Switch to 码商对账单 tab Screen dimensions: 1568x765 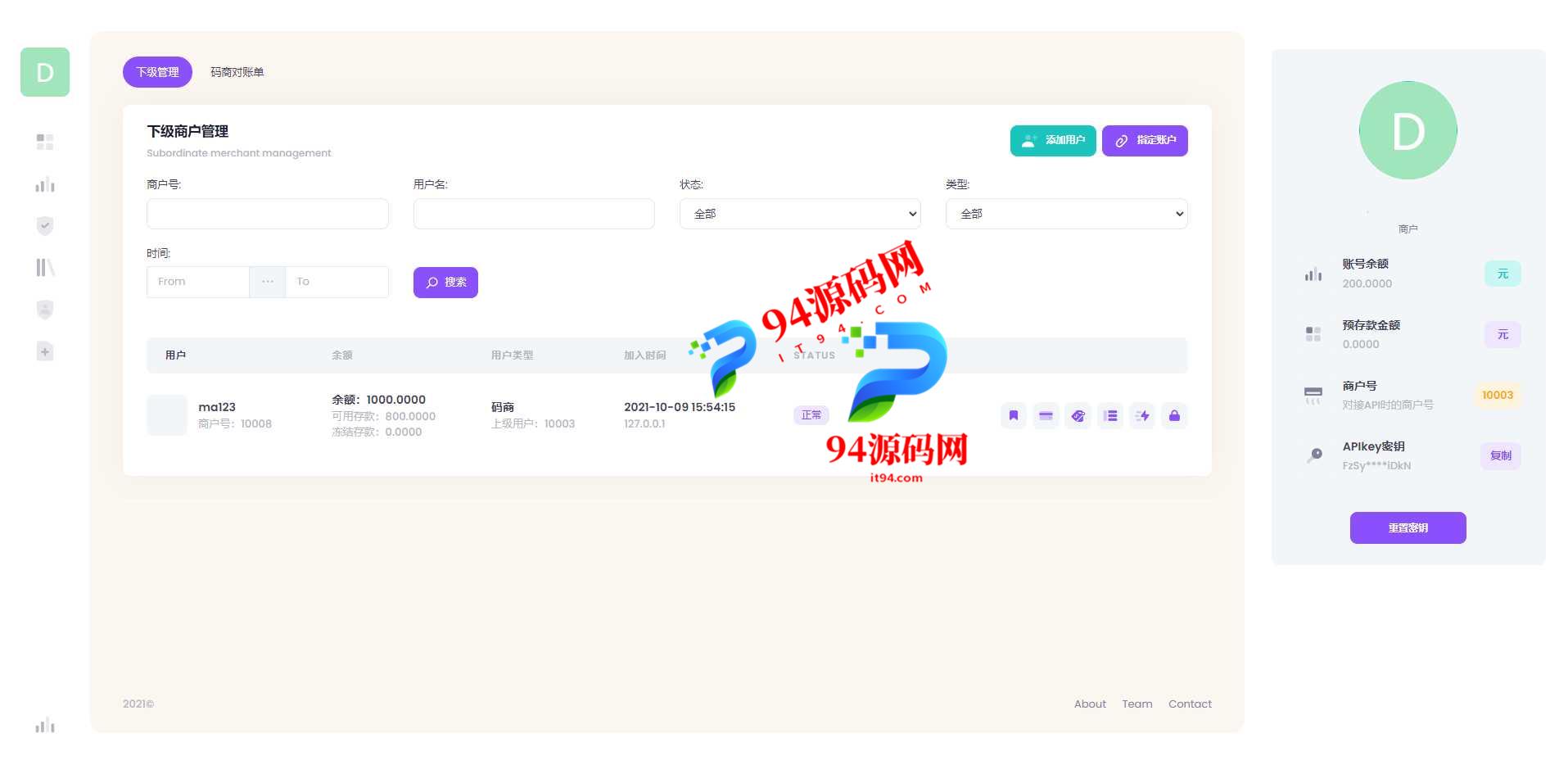pos(237,72)
